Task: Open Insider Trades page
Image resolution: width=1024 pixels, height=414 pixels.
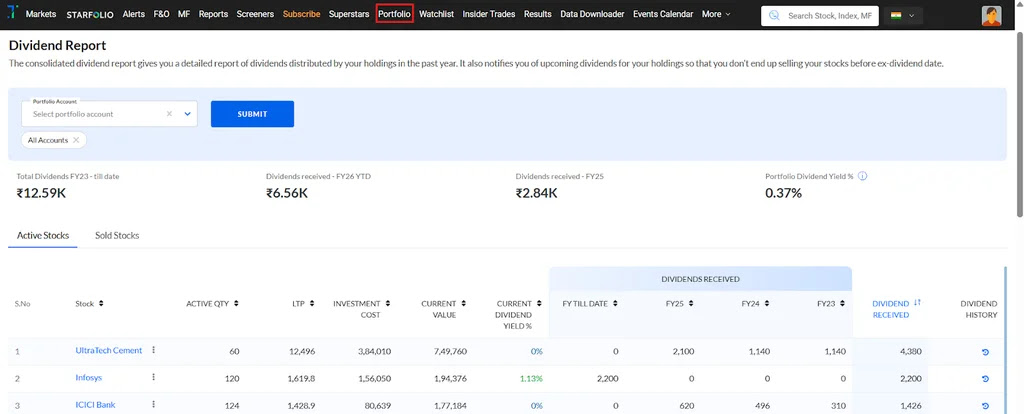Action: [488, 14]
